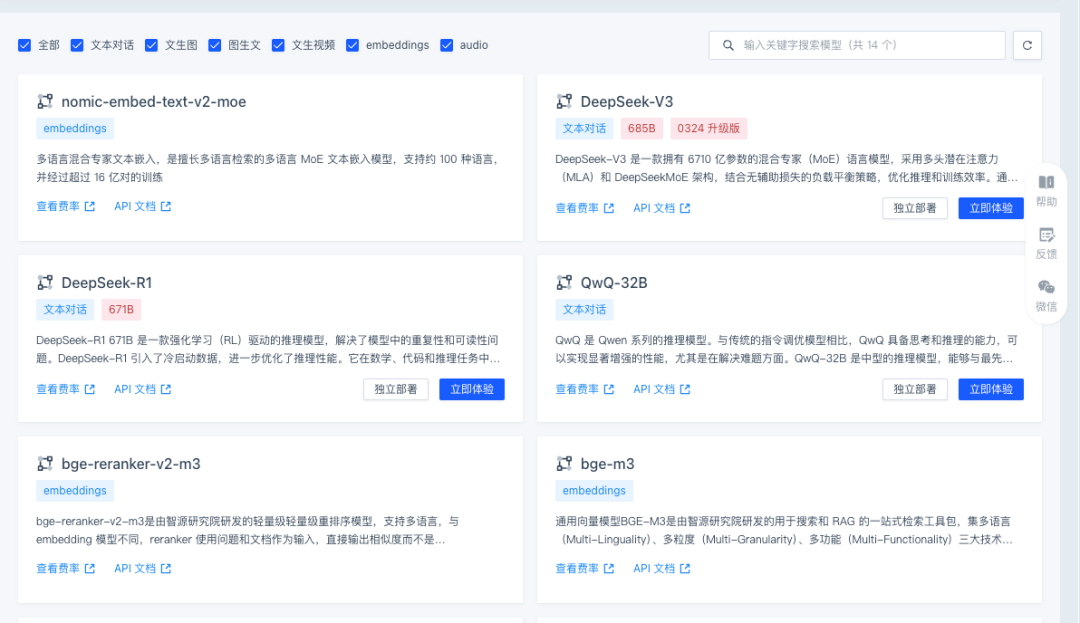The width and height of the screenshot is (1080, 623).
Task: Open API 文档 link for QwQ-32B
Action: [x=662, y=389]
